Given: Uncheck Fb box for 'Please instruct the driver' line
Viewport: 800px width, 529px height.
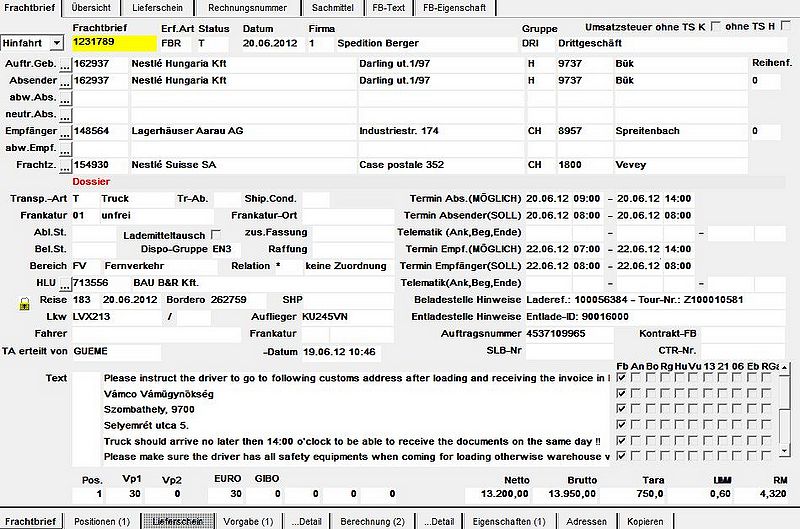Looking at the screenshot, I should (621, 378).
